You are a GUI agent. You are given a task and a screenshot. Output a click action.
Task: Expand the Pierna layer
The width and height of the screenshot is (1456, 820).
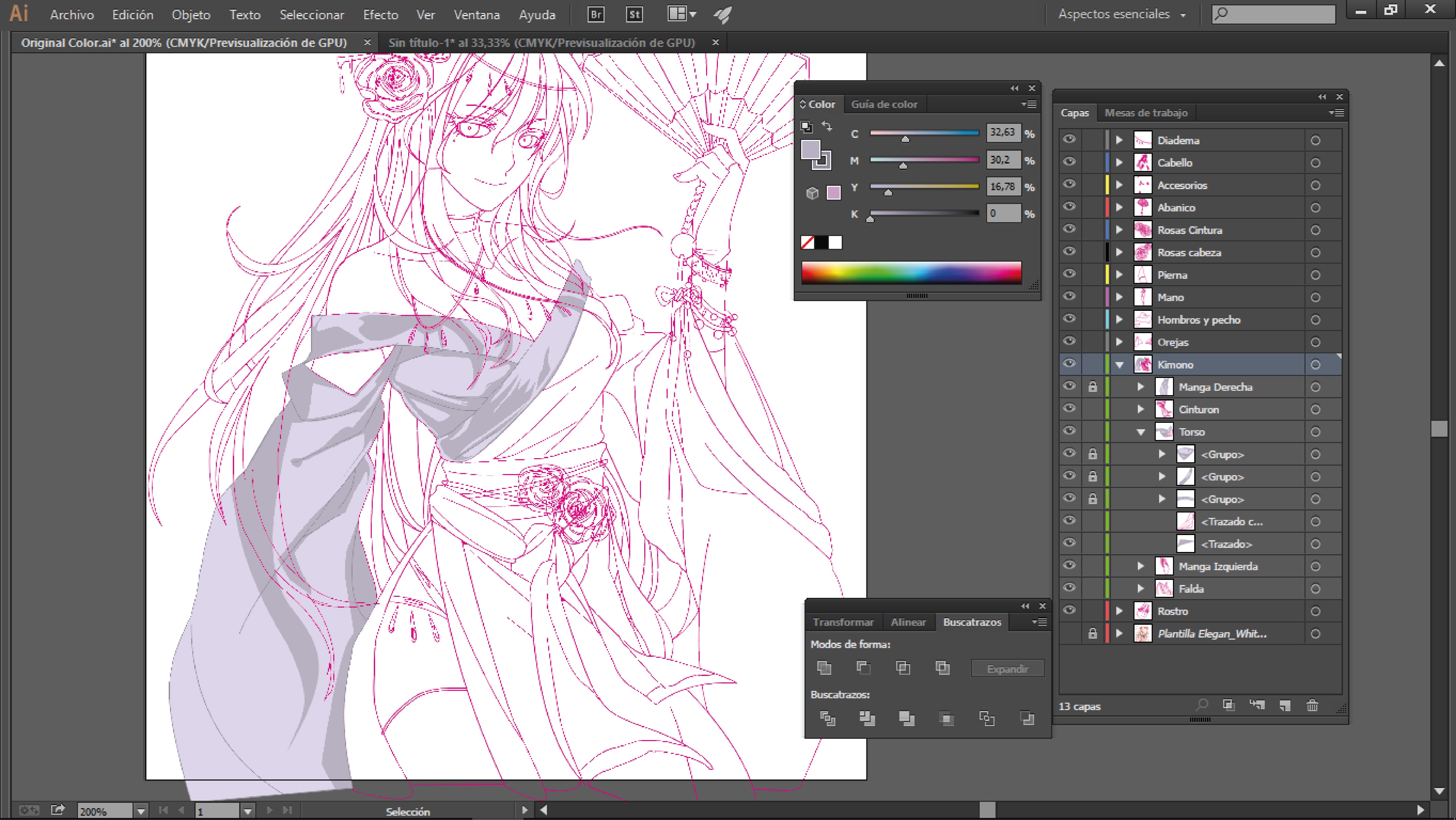point(1119,274)
